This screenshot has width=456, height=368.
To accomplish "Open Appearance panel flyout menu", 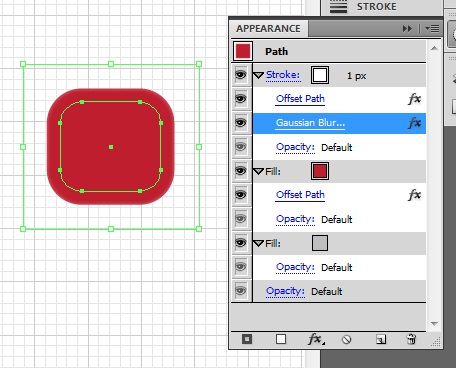I will click(x=432, y=29).
